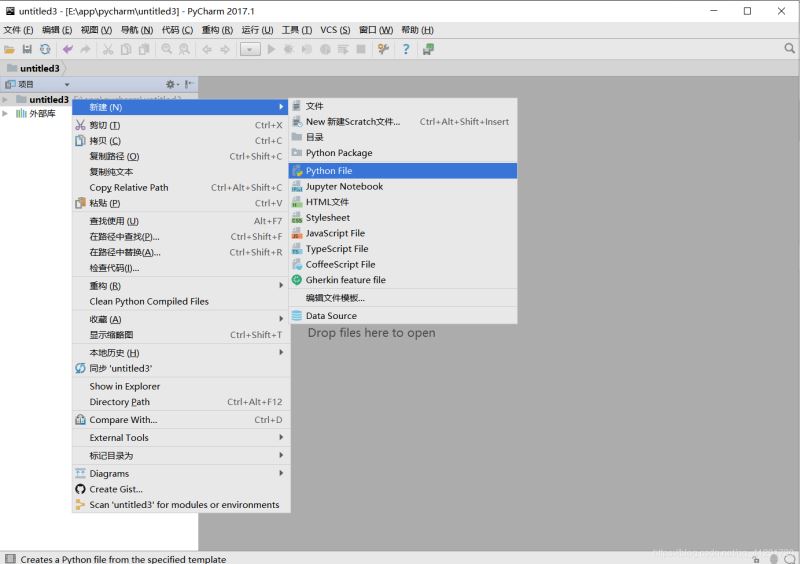Select Copy Relative Path menu entry
This screenshot has height=564, width=800.
point(181,188)
